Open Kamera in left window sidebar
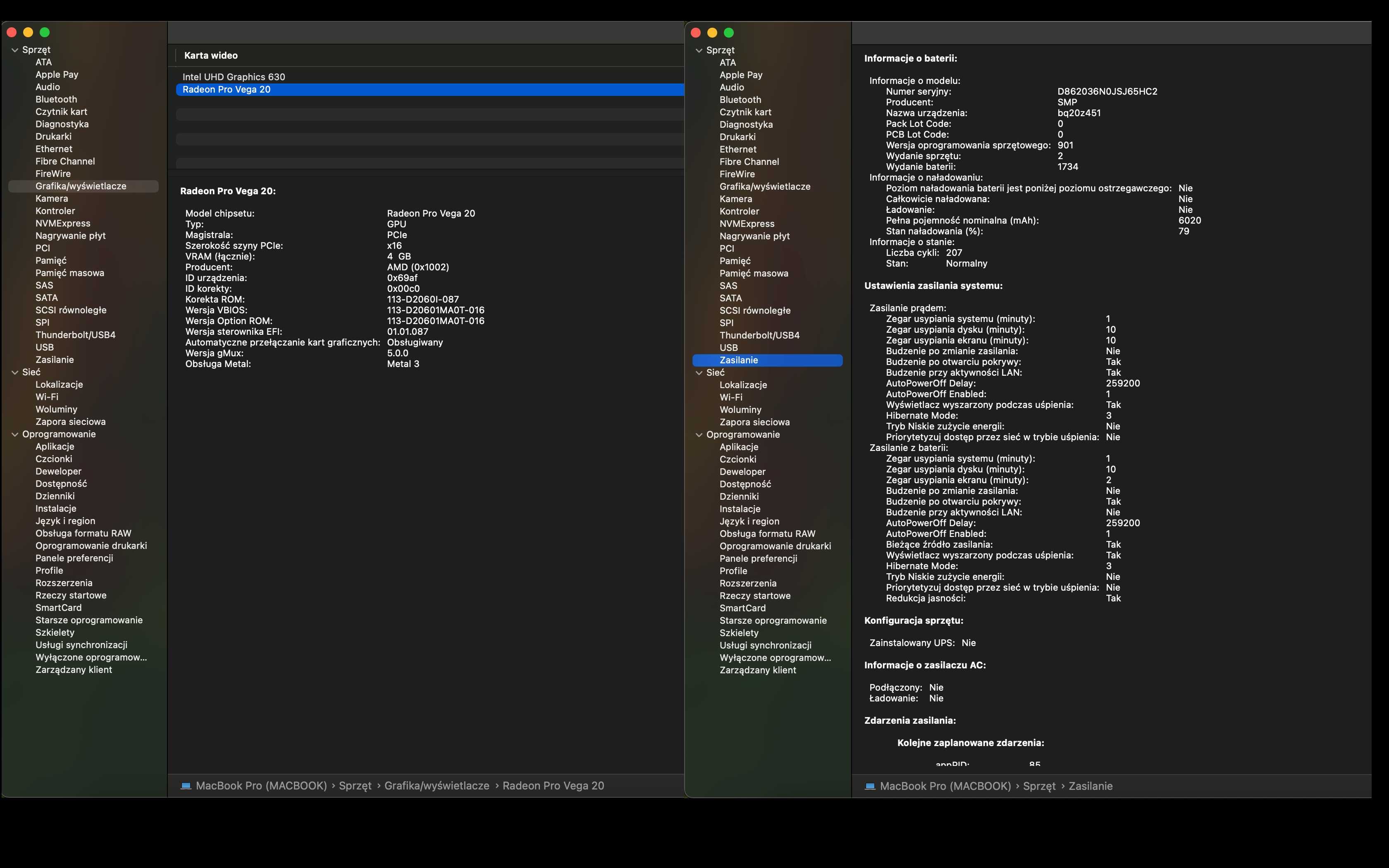This screenshot has width=1389, height=868. [x=52, y=199]
